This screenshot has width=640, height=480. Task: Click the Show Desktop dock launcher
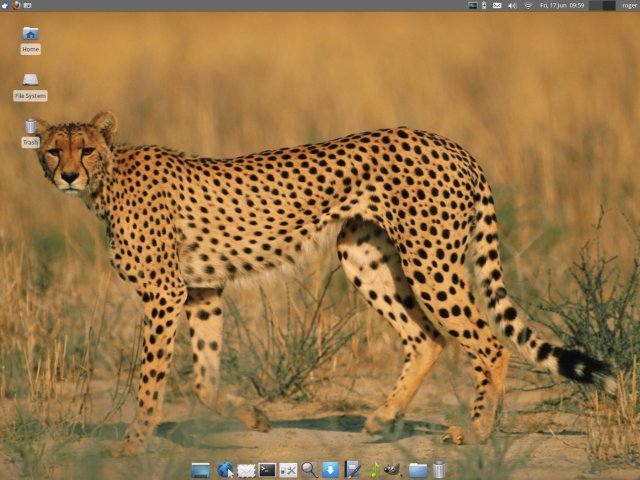pyautogui.click(x=200, y=470)
